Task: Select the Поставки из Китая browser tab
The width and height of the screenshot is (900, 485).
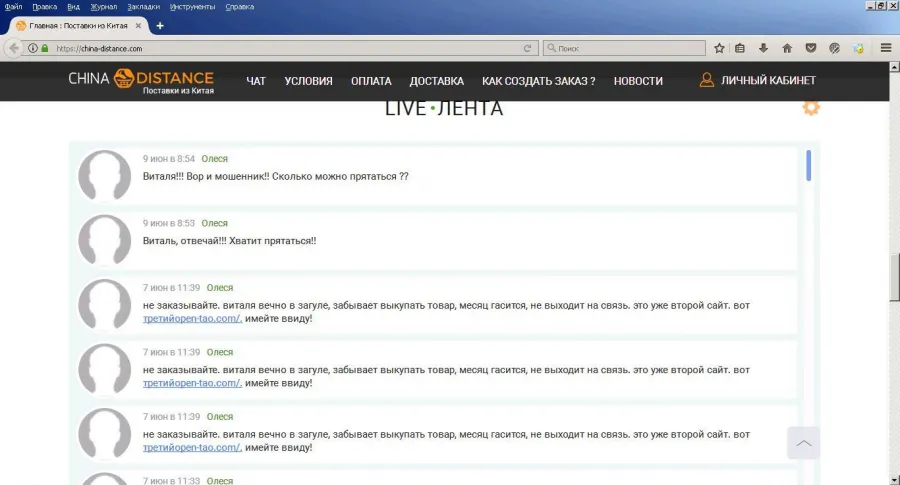Action: point(79,26)
